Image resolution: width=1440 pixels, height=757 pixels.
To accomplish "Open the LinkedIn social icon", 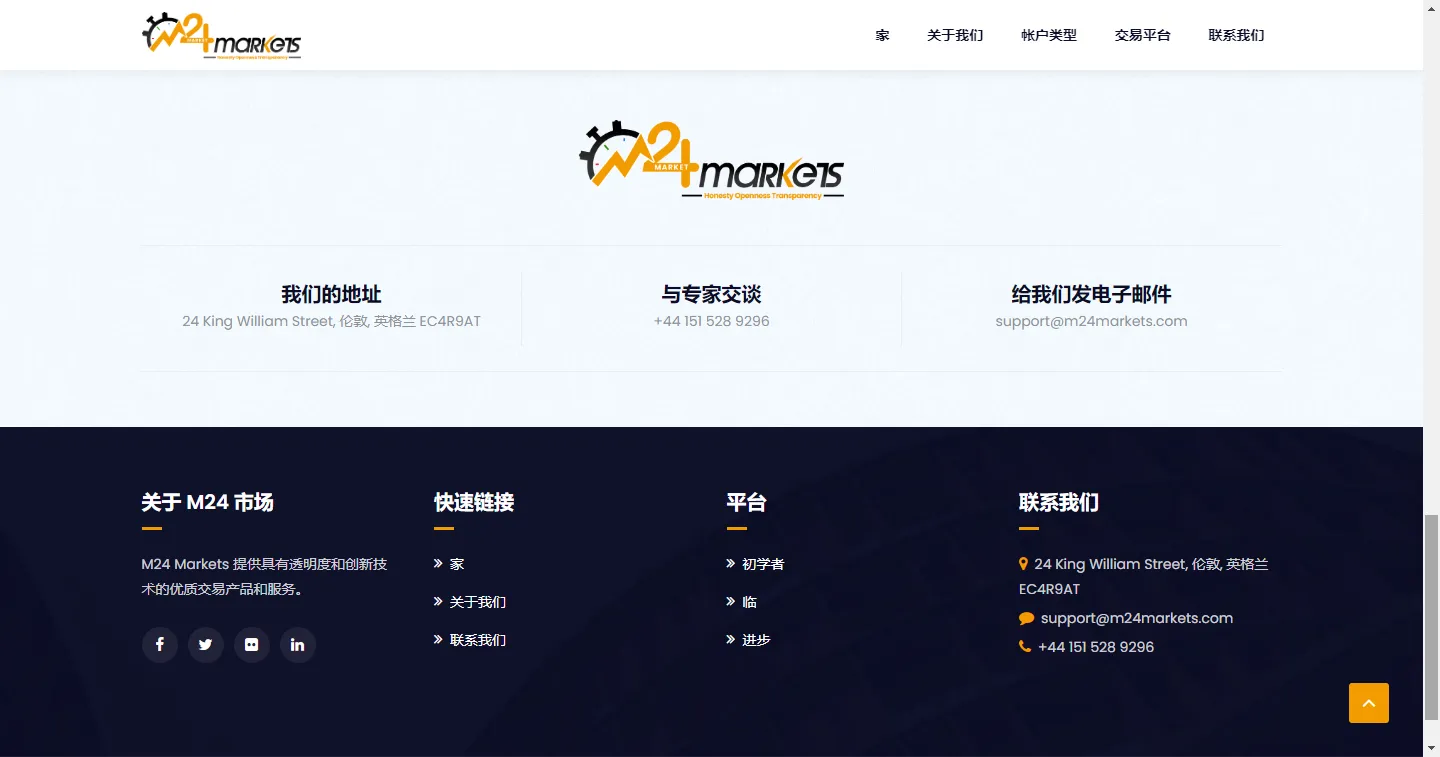I will pos(298,645).
